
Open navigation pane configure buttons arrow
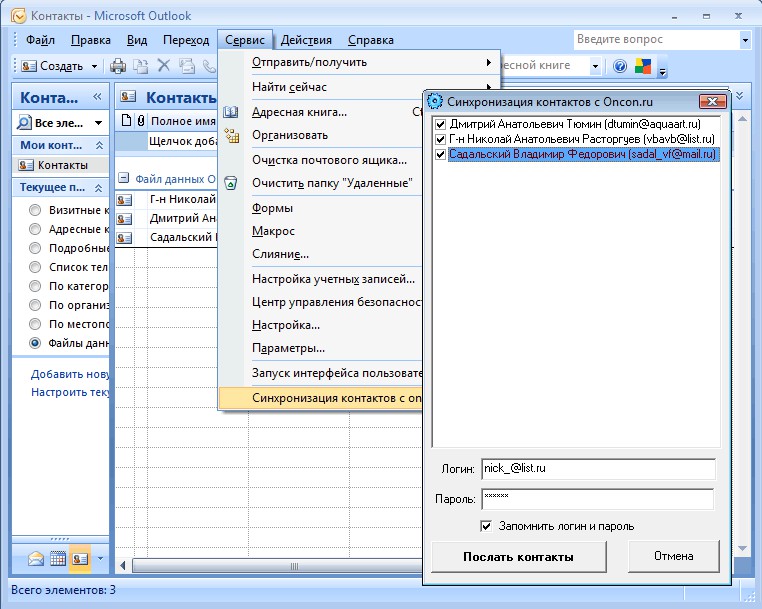pyautogui.click(x=101, y=559)
